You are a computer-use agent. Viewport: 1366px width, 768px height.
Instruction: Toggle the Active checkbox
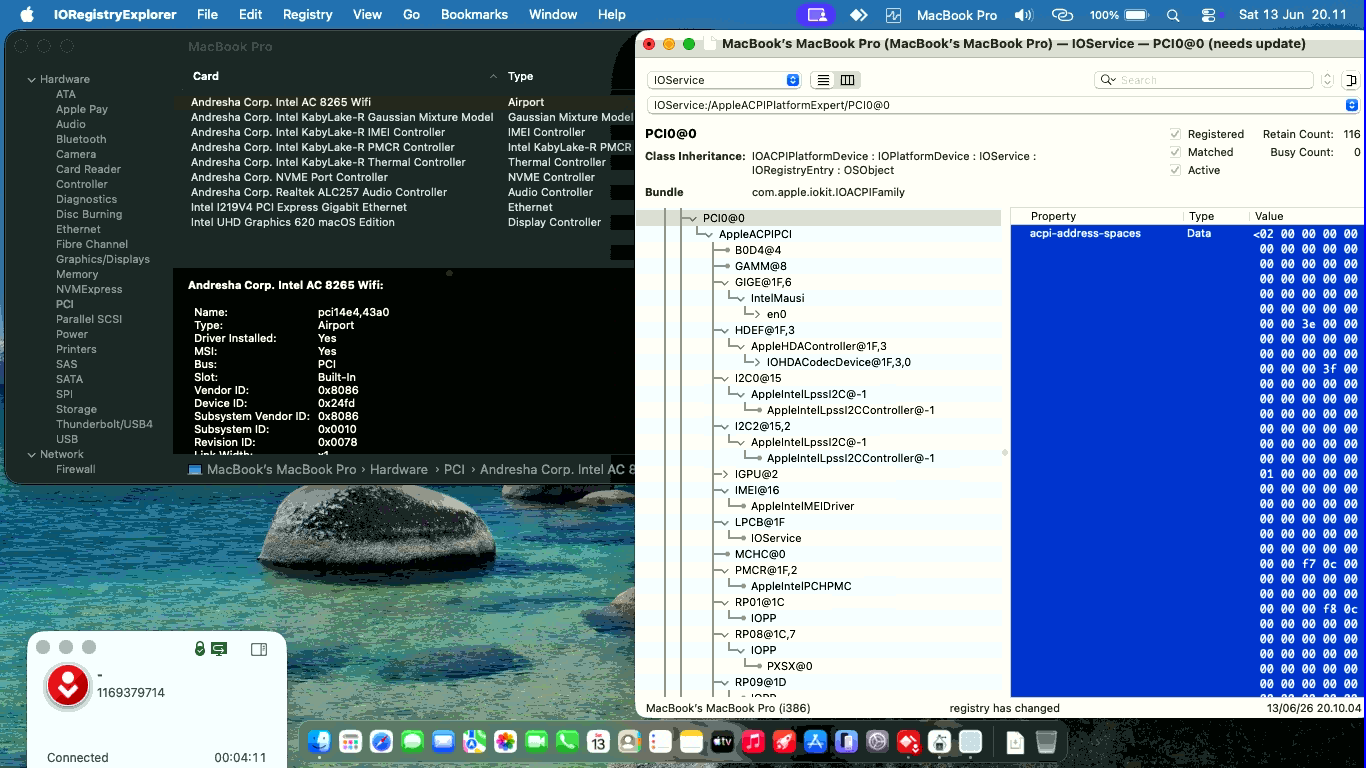[x=1175, y=170]
